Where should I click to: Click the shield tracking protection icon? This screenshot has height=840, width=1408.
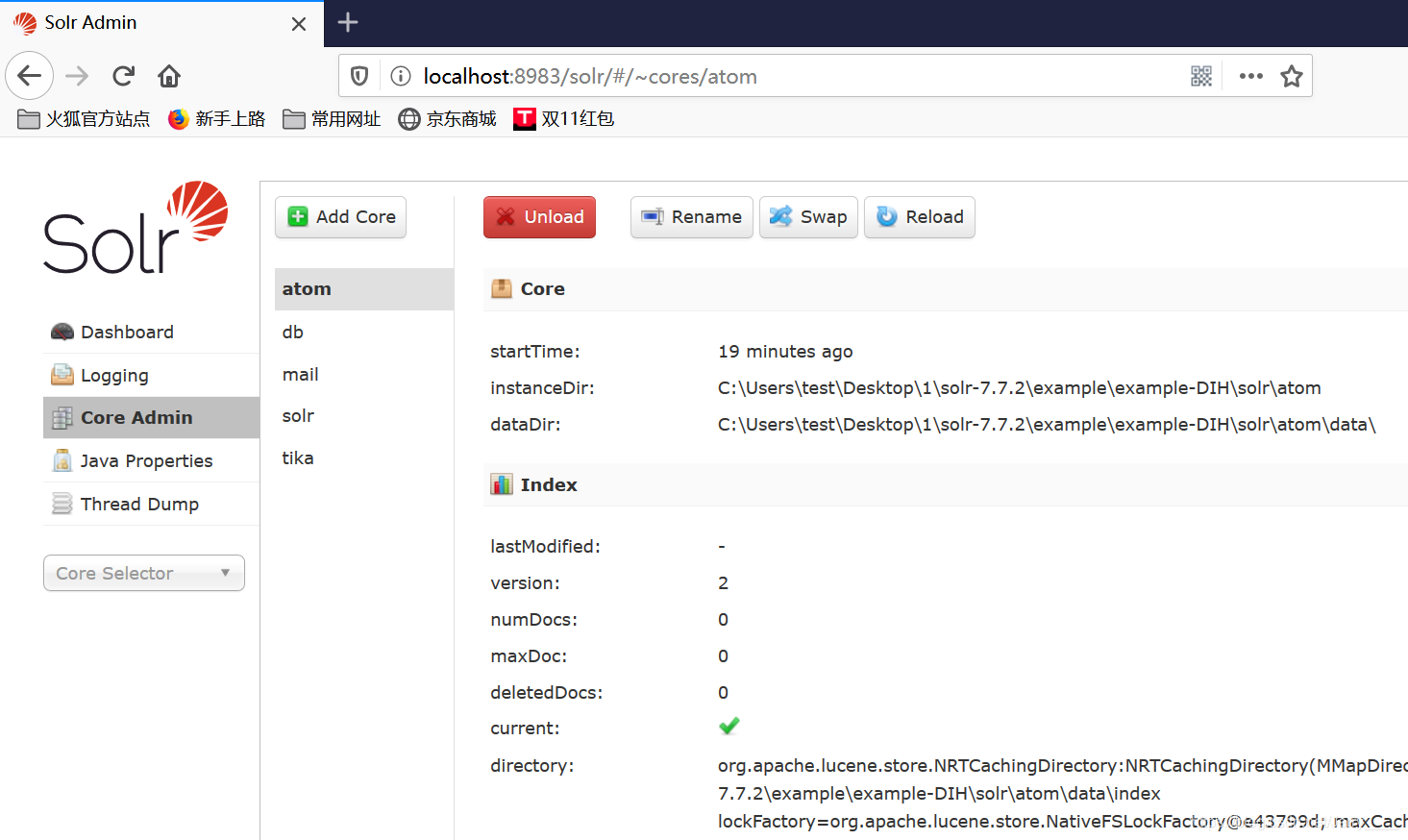[359, 76]
